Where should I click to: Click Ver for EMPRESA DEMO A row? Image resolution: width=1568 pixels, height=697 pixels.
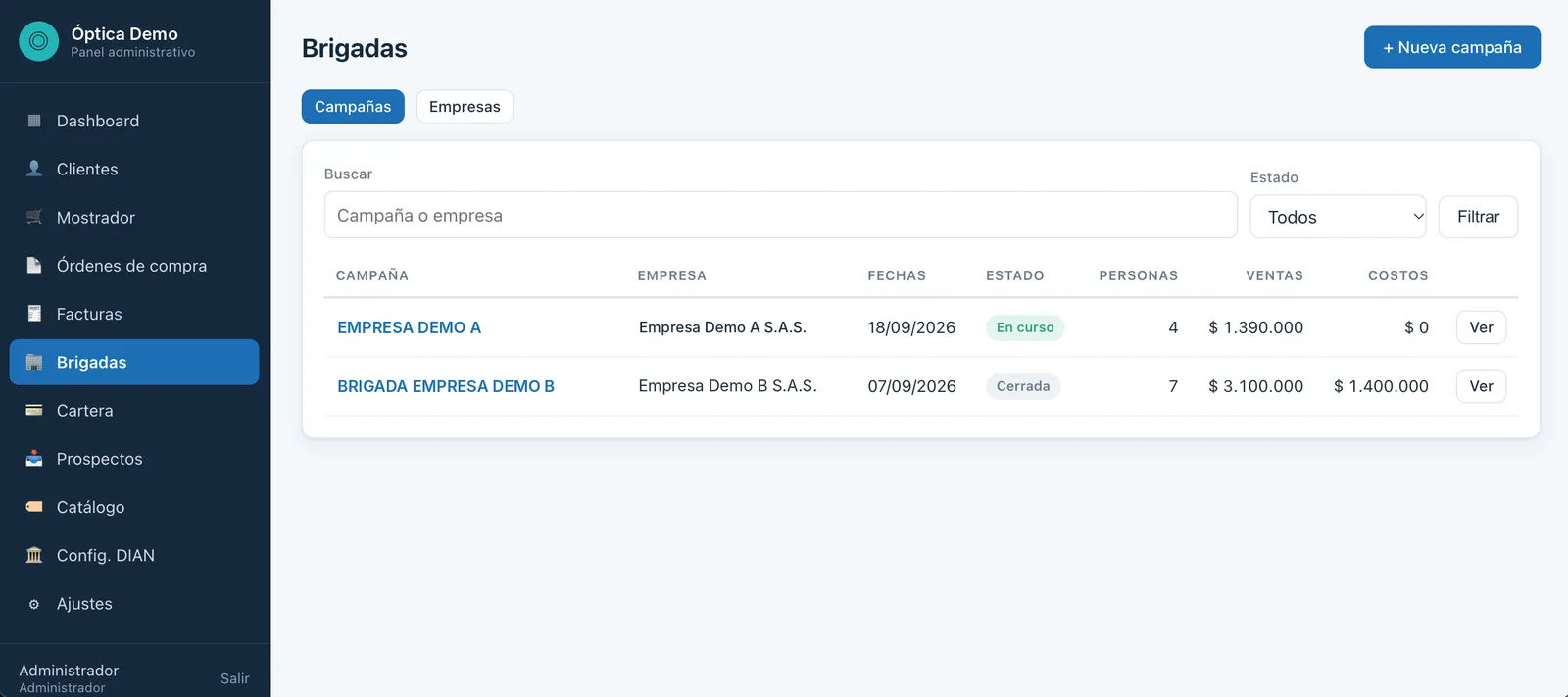tap(1481, 327)
